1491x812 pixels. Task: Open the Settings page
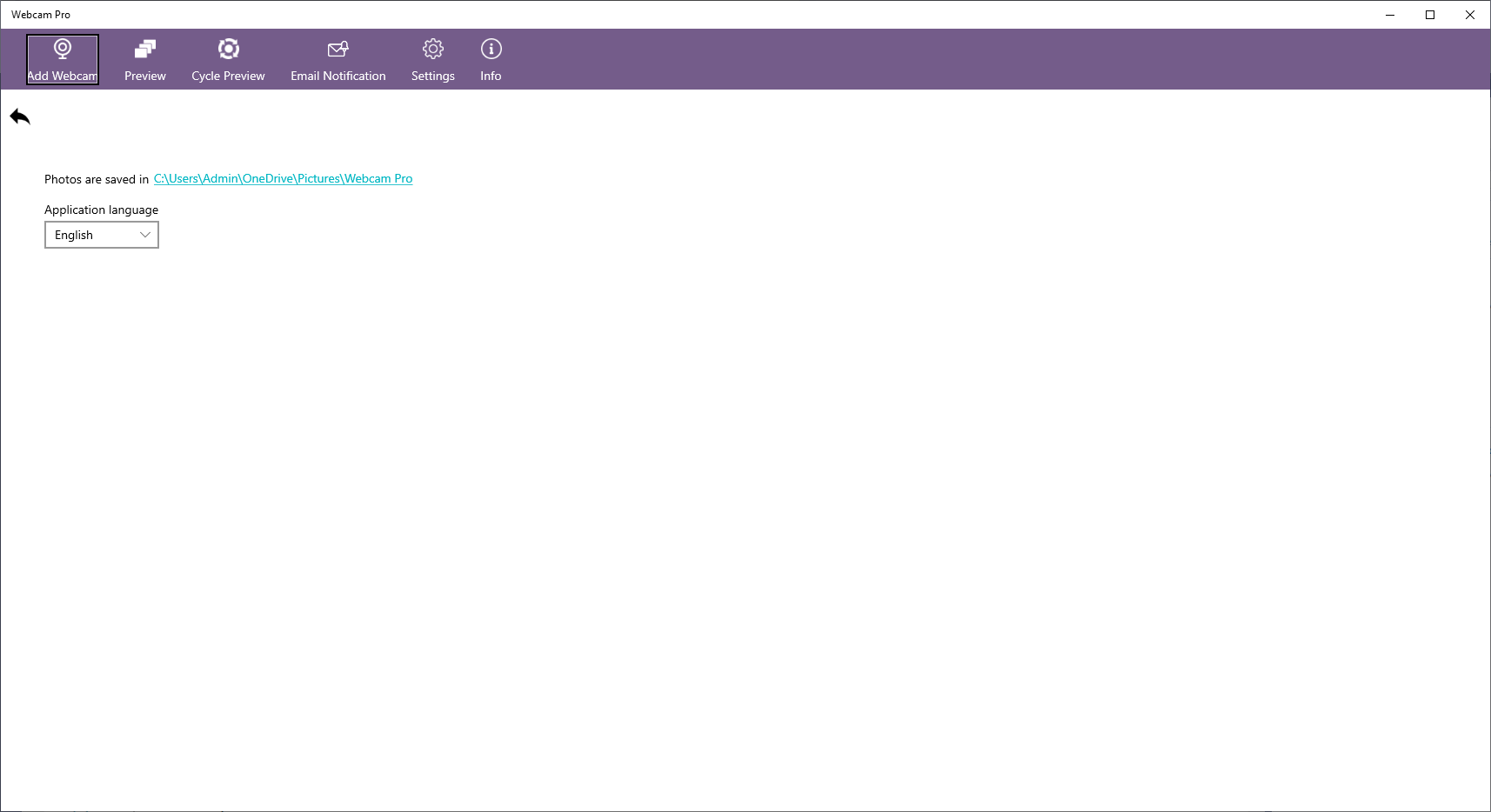(x=432, y=58)
